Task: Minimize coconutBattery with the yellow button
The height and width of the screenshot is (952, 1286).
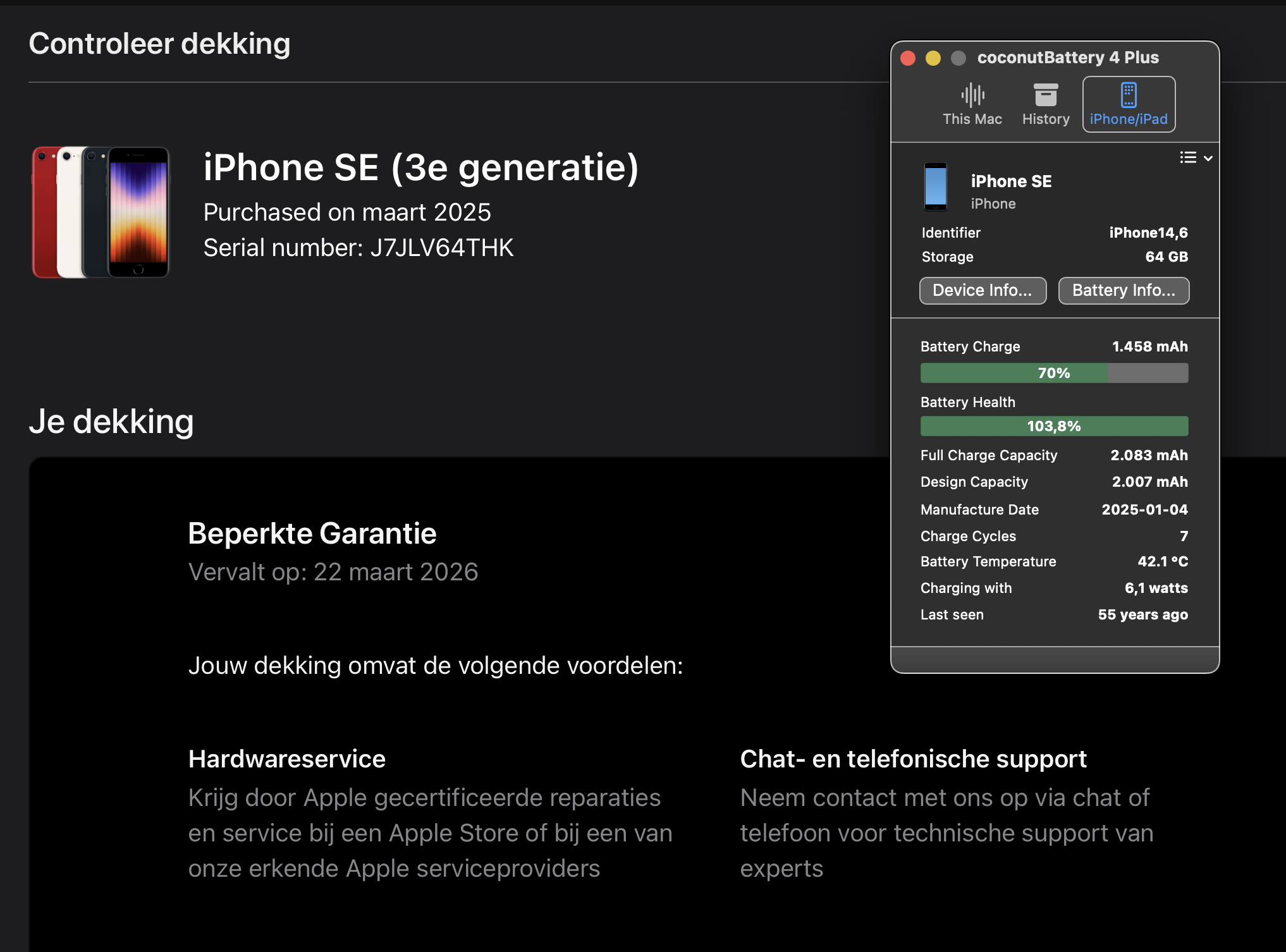Action: (x=933, y=58)
